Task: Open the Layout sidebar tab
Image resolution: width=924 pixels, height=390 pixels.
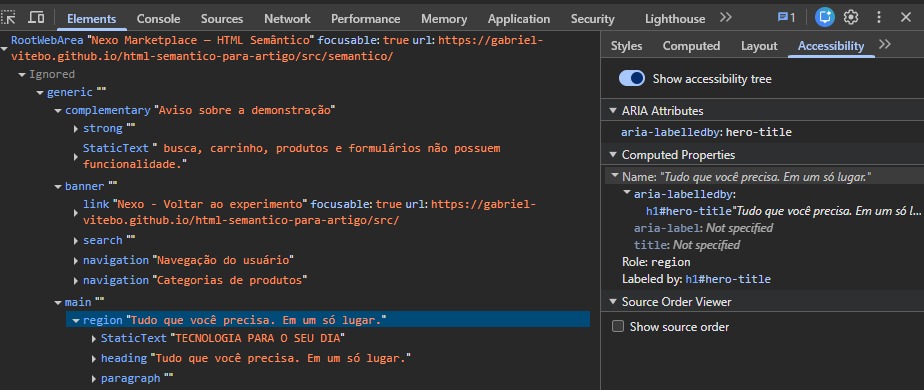Action: 759,45
